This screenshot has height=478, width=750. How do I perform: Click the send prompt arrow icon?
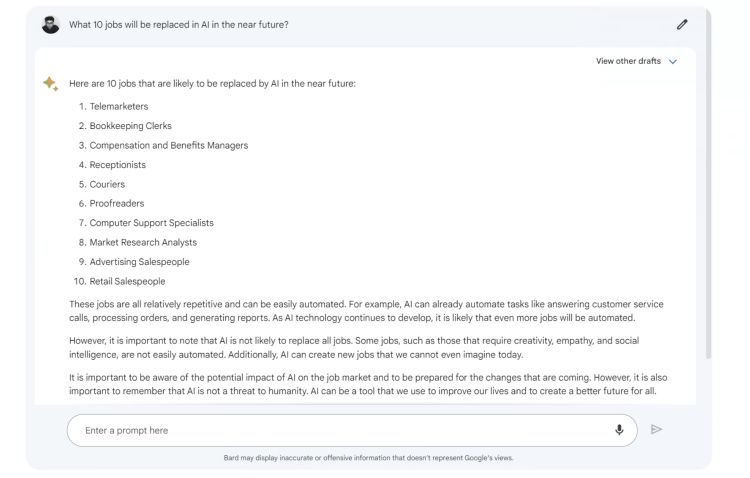click(x=656, y=430)
